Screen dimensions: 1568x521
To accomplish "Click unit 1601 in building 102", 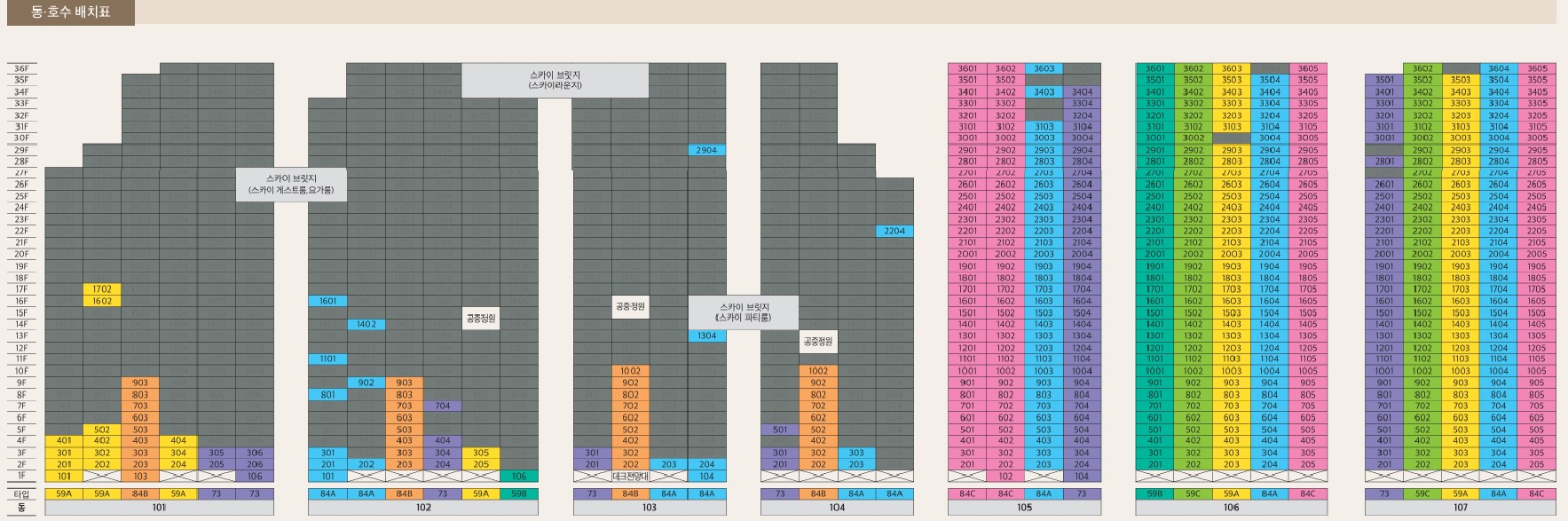I will coord(327,301).
